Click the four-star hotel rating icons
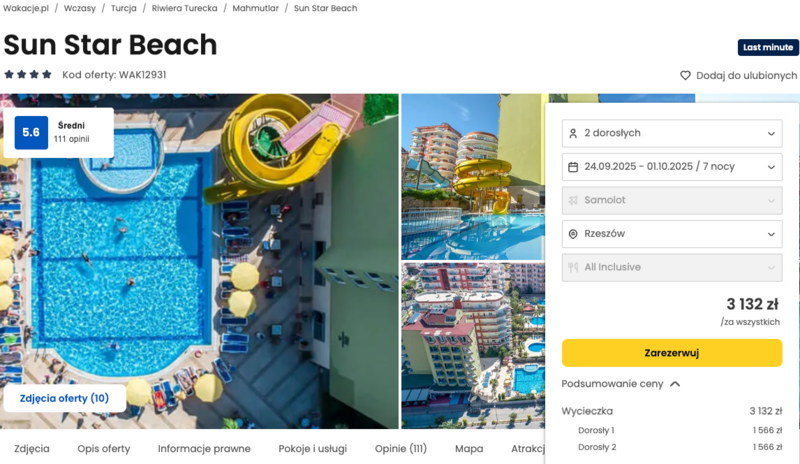The width and height of the screenshot is (800, 464). click(x=28, y=75)
